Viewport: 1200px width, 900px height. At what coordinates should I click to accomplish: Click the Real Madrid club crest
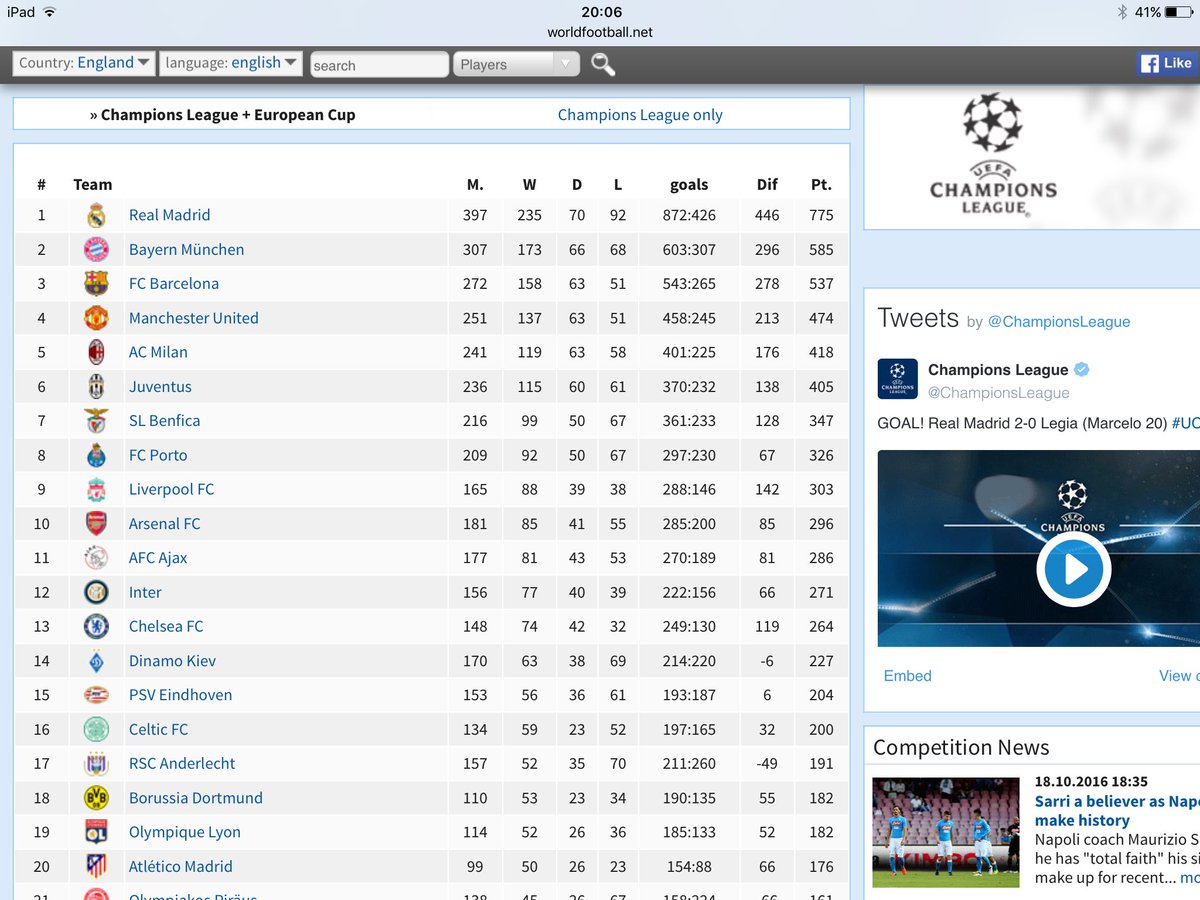[96, 215]
